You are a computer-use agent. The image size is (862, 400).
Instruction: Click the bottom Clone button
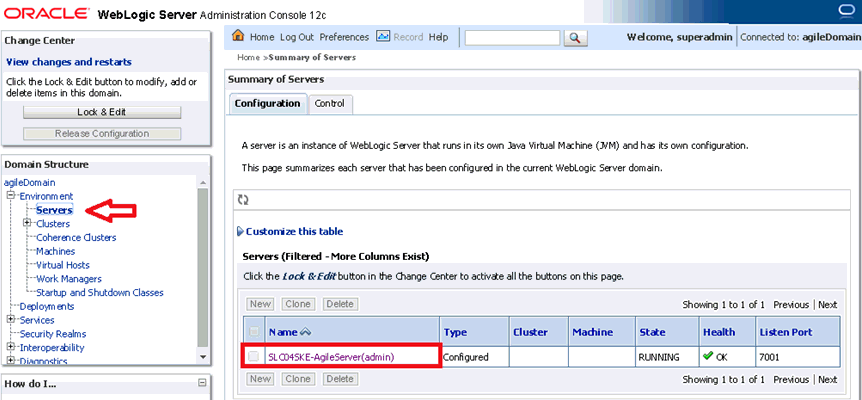298,379
